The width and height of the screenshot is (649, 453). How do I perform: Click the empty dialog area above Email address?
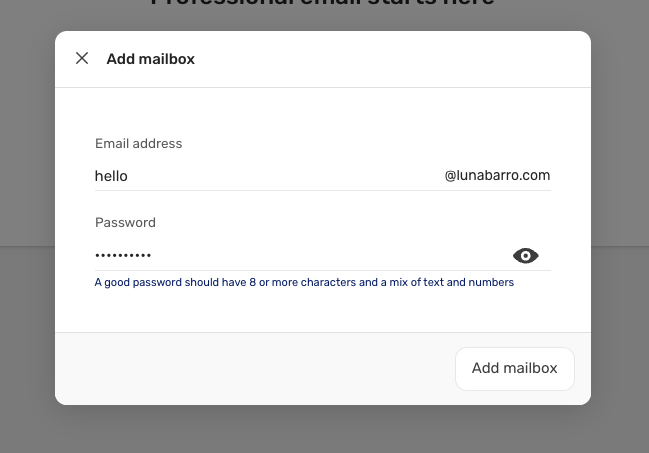(x=323, y=111)
